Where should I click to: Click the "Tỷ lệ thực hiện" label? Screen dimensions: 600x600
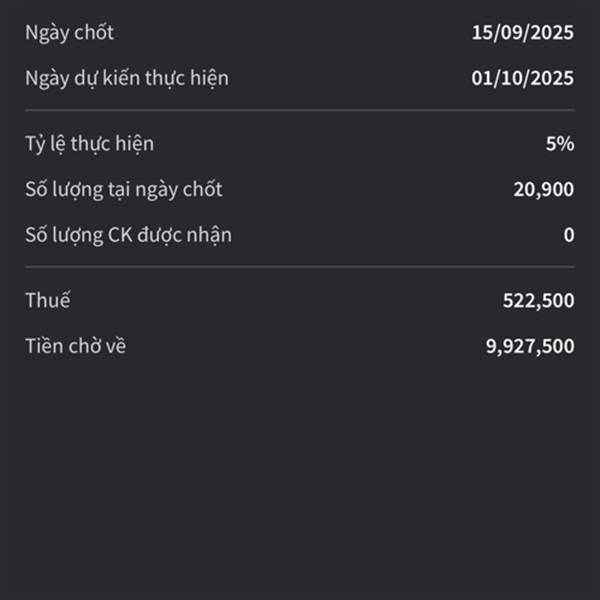pos(90,144)
